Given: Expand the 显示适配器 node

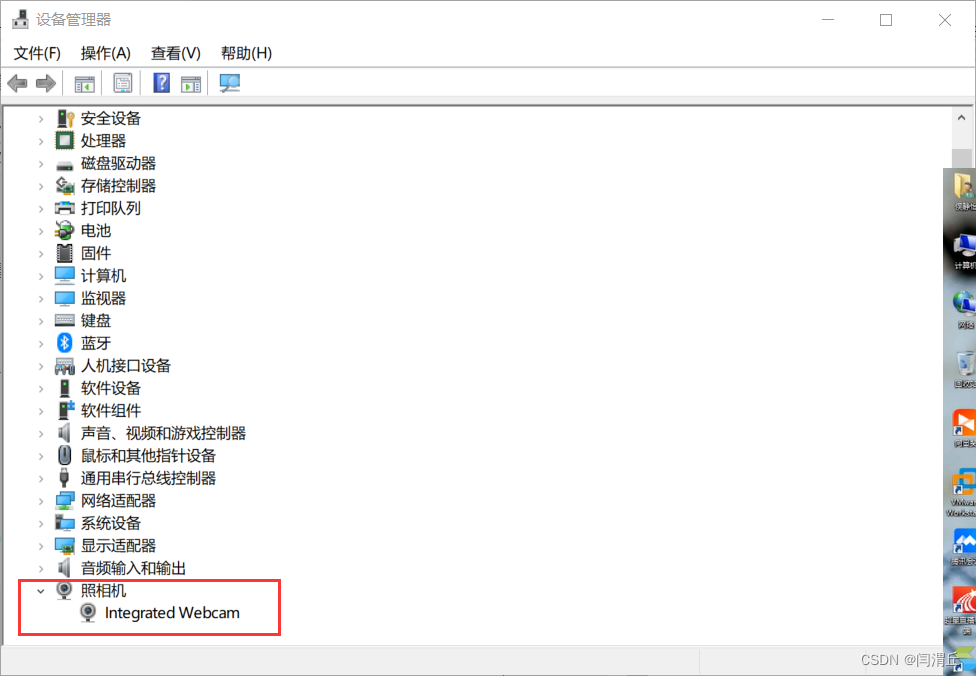Looking at the screenshot, I should [41, 546].
